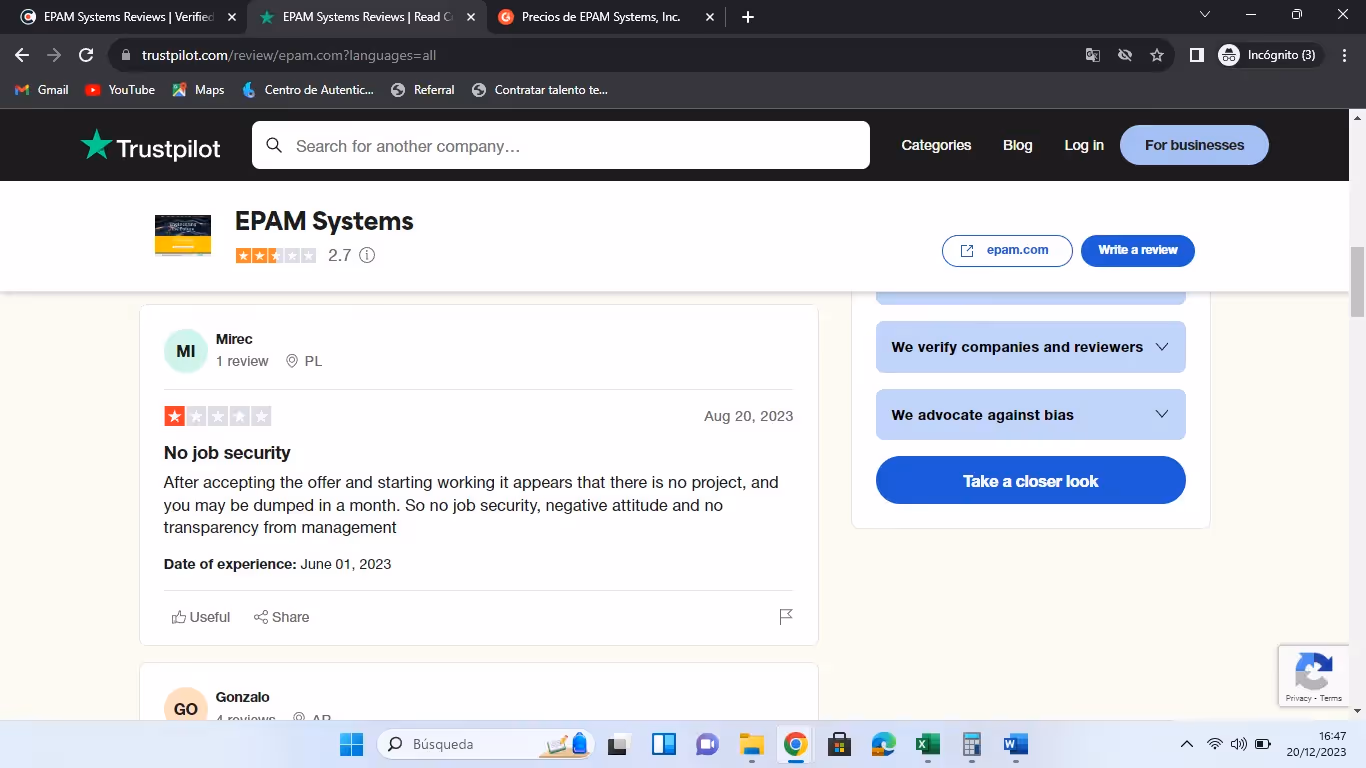Reload the Trustpilot page
This screenshot has width=1366, height=768.
[86, 55]
